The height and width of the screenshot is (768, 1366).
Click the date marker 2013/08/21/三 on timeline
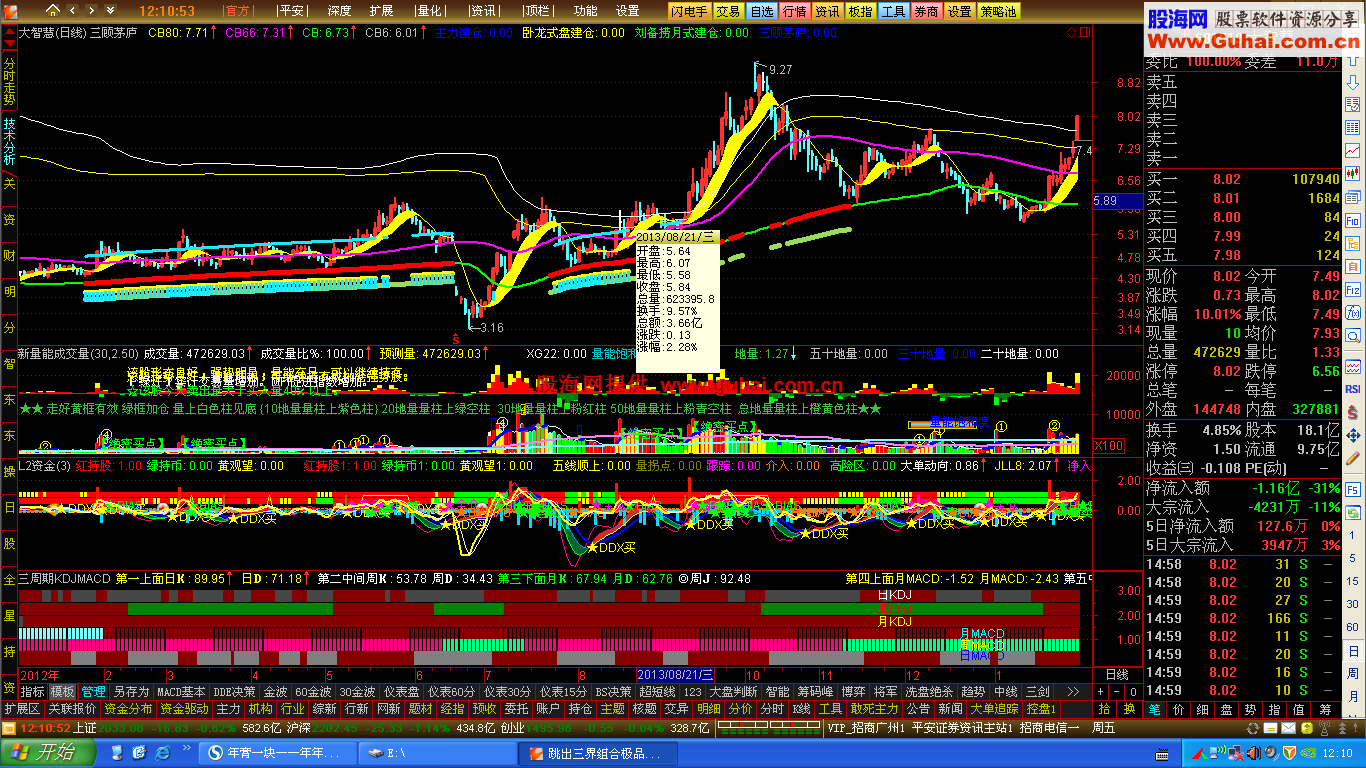click(677, 675)
